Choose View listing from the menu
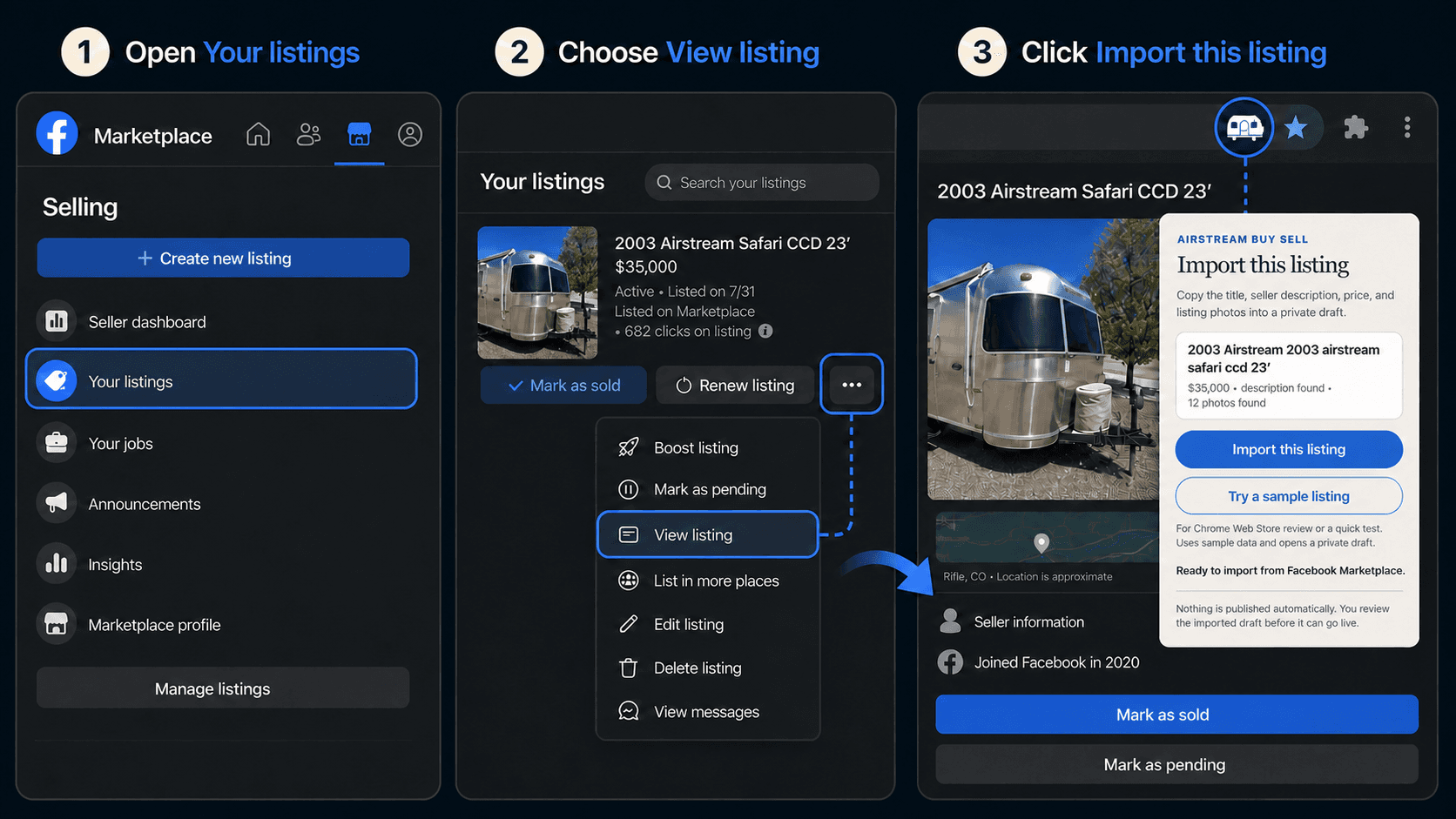 pos(708,534)
